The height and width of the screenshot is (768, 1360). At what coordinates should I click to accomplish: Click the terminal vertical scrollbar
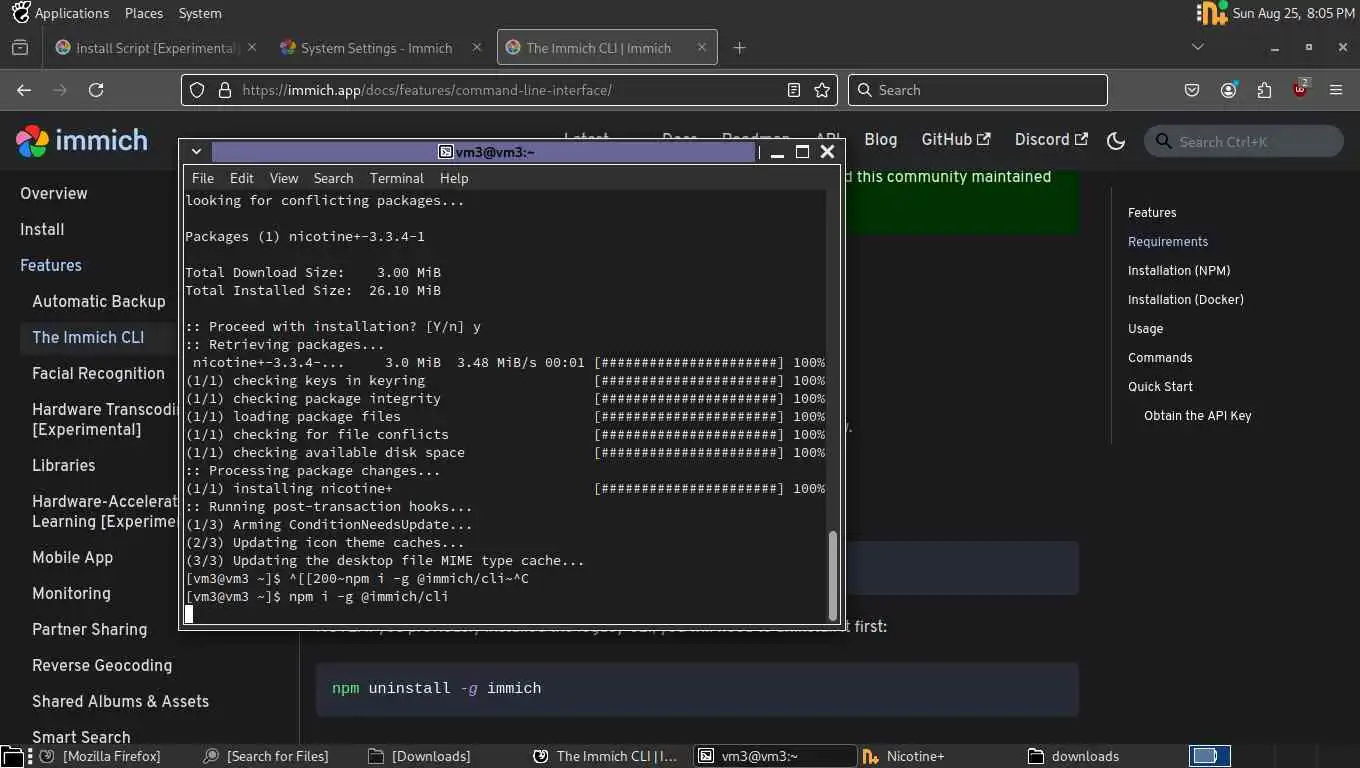pos(832,575)
